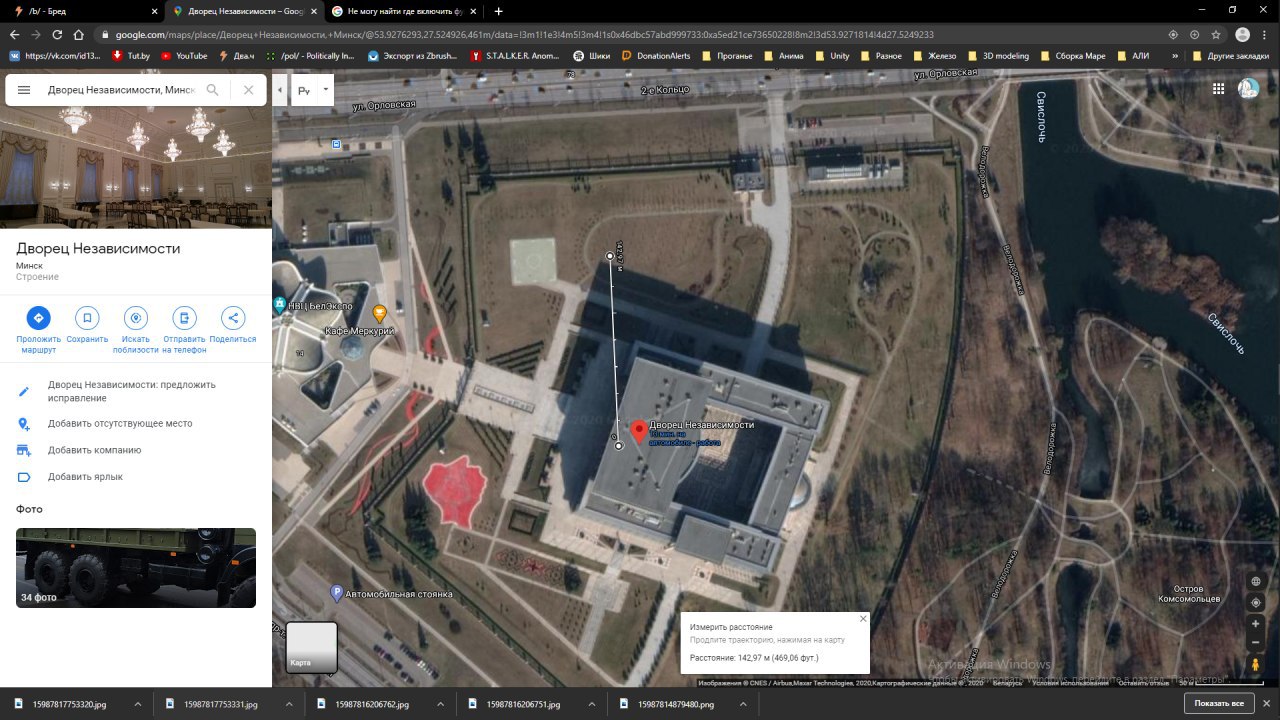1280x720 pixels.
Task: Click the Поделиться share icon
Action: coord(233,318)
